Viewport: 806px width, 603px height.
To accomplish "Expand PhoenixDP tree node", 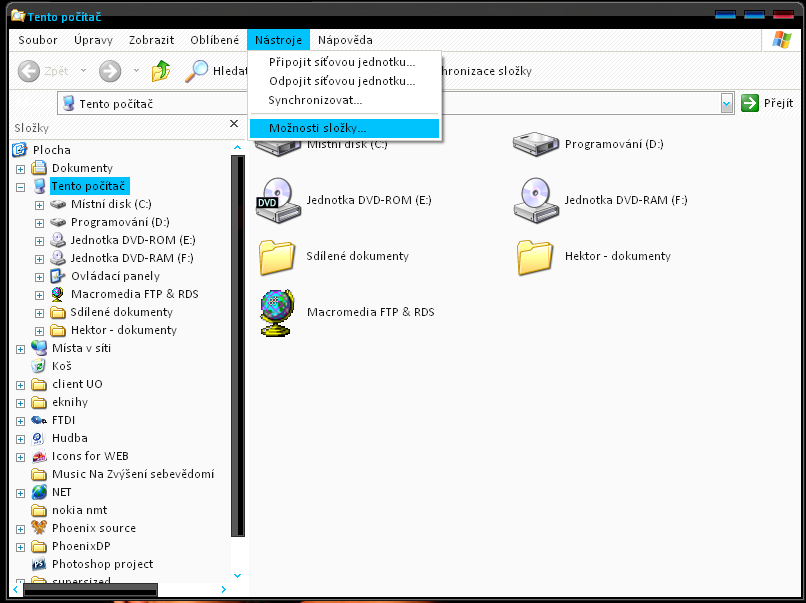I will point(21,547).
